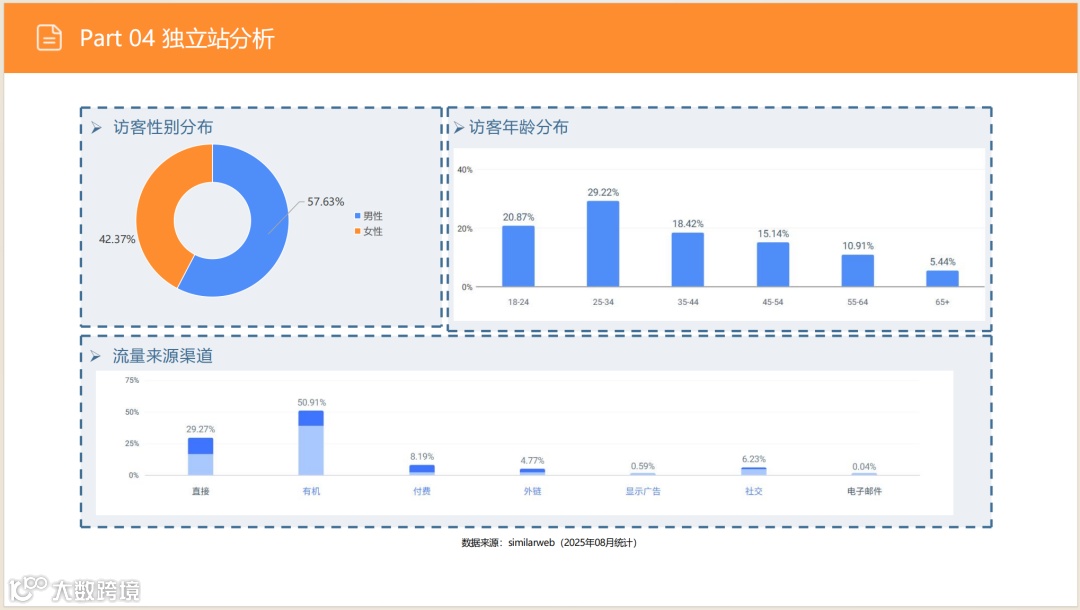The height and width of the screenshot is (610, 1080).
Task: Click the 55-64 age bar
Action: [x=858, y=271]
